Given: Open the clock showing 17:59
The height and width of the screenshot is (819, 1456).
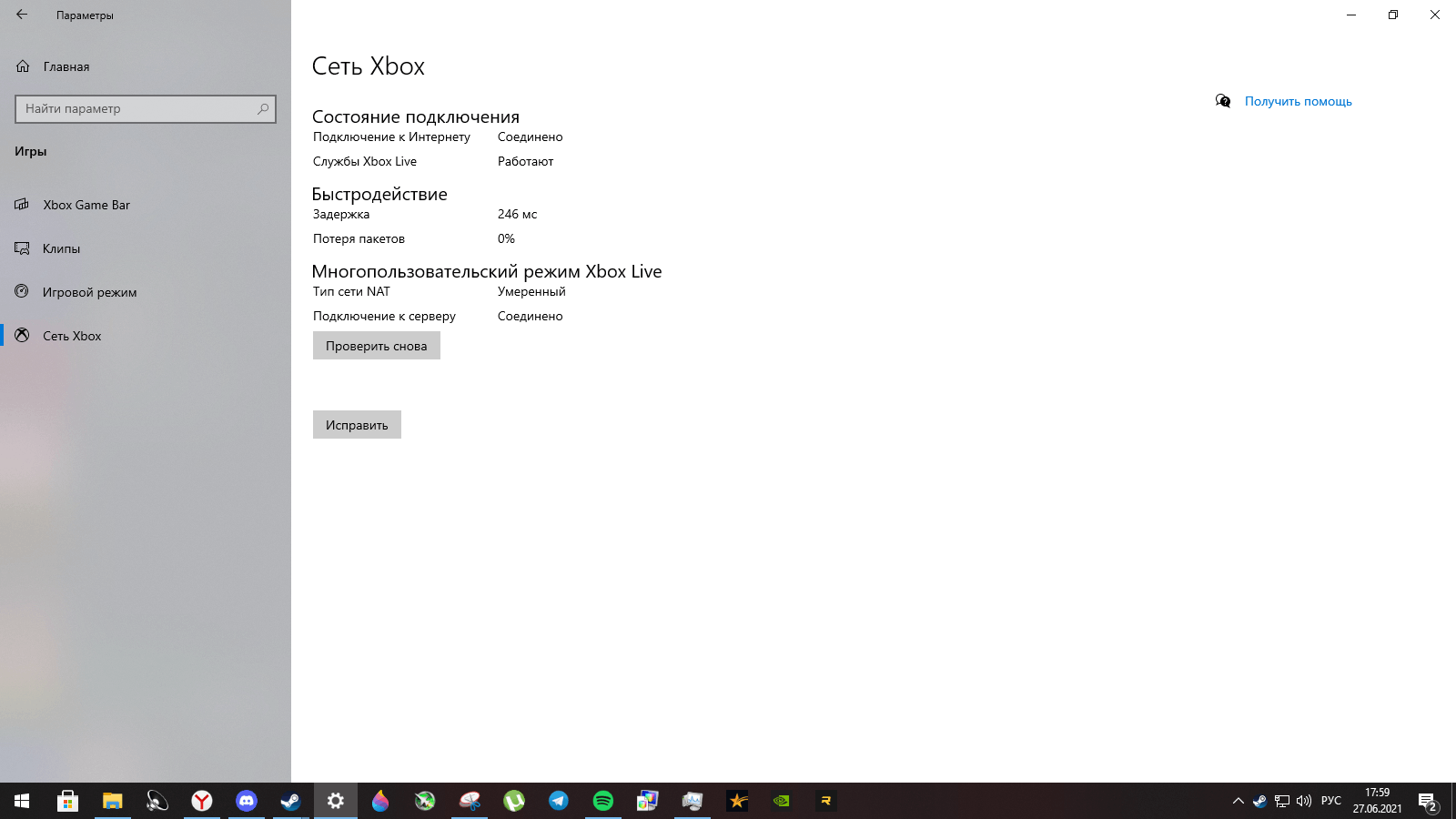Looking at the screenshot, I should (x=1377, y=801).
